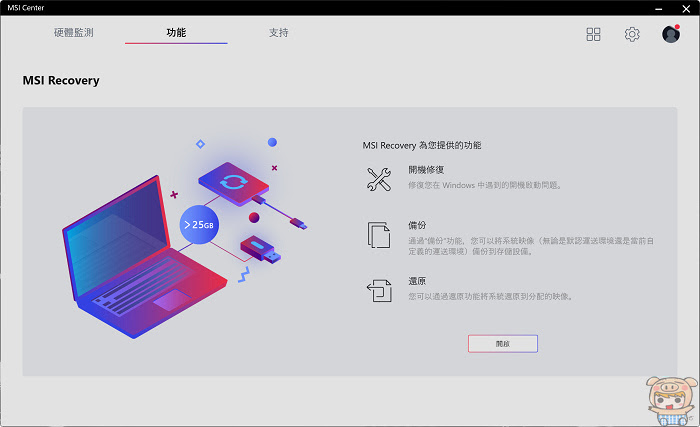Click the MSI Recovery page title

pyautogui.click(x=61, y=80)
